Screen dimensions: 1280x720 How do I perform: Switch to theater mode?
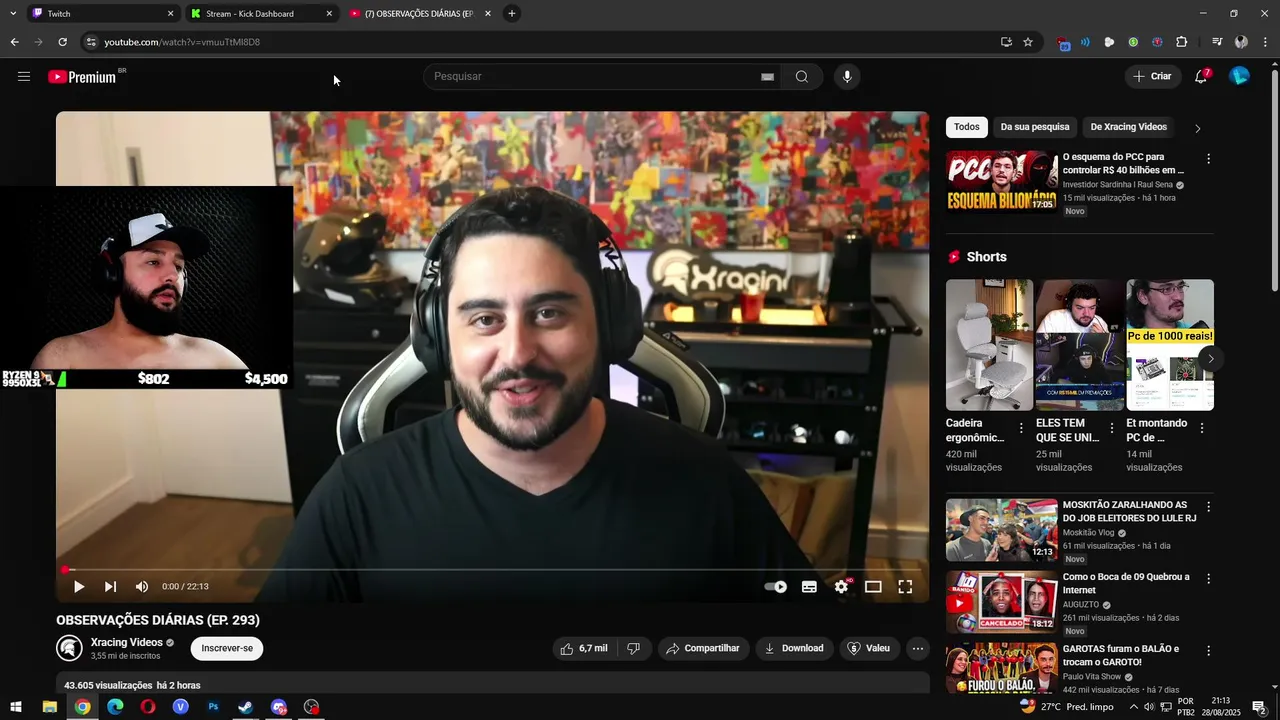click(873, 587)
